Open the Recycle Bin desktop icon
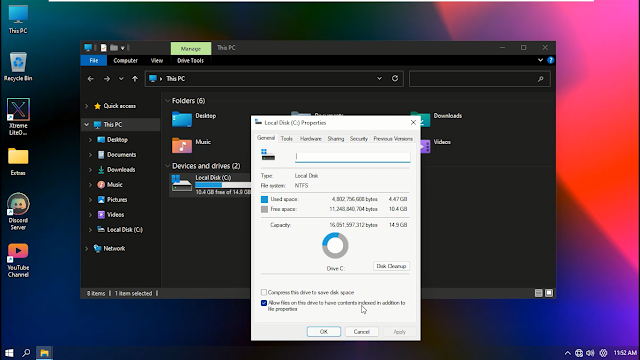The height and width of the screenshot is (360, 640). [18, 67]
